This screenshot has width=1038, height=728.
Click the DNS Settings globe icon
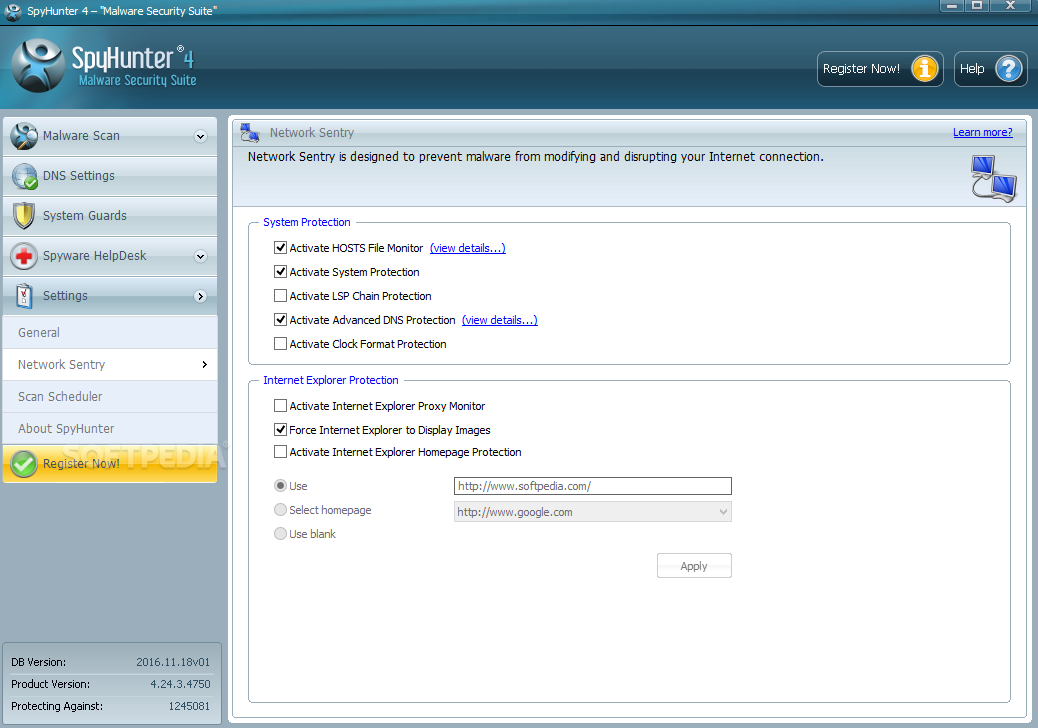[24, 176]
